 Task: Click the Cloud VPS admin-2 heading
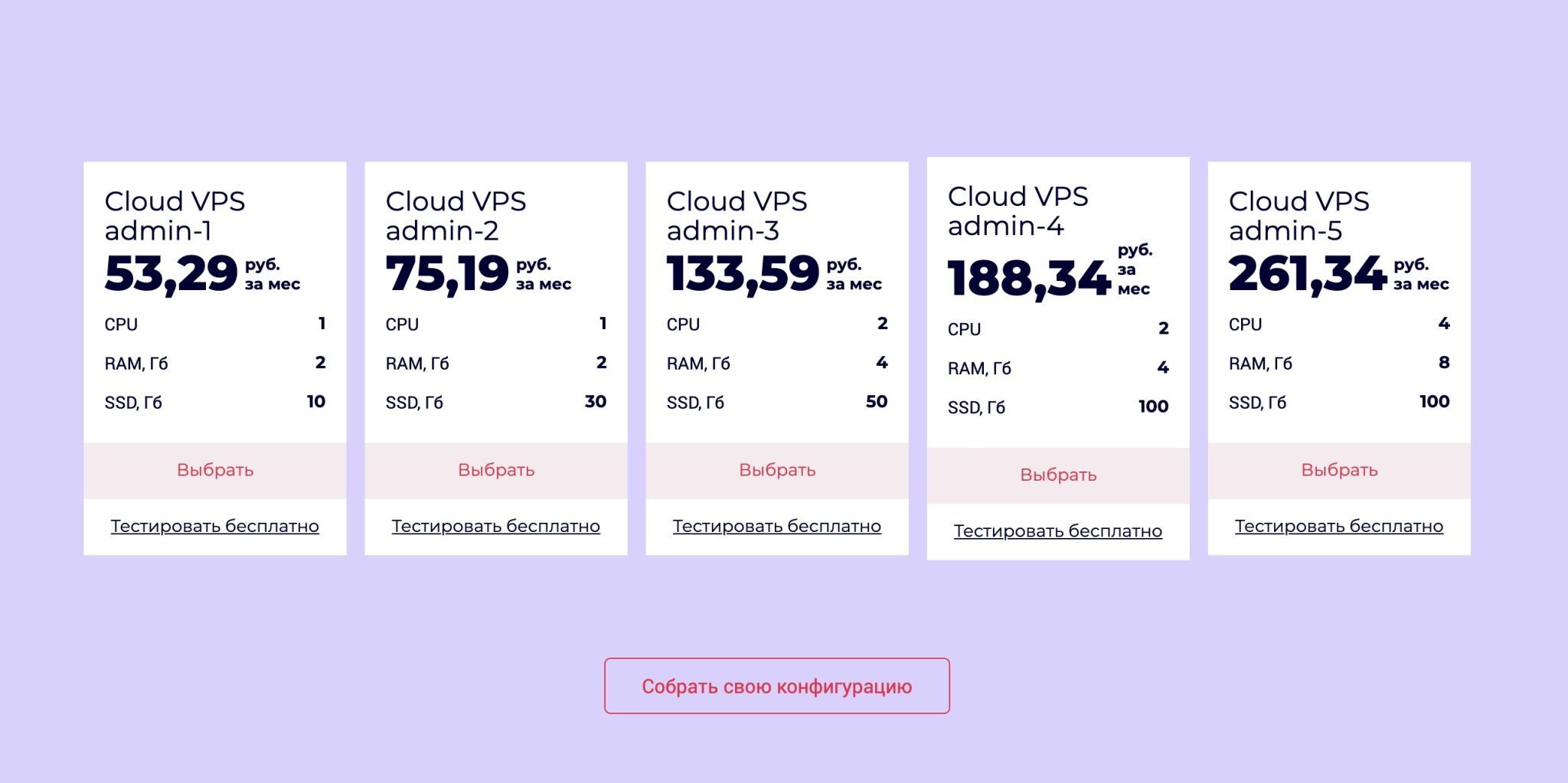pyautogui.click(x=456, y=215)
